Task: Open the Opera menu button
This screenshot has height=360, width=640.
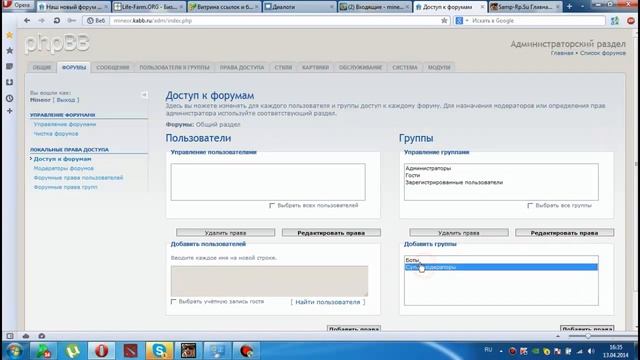Action: tap(17, 5)
